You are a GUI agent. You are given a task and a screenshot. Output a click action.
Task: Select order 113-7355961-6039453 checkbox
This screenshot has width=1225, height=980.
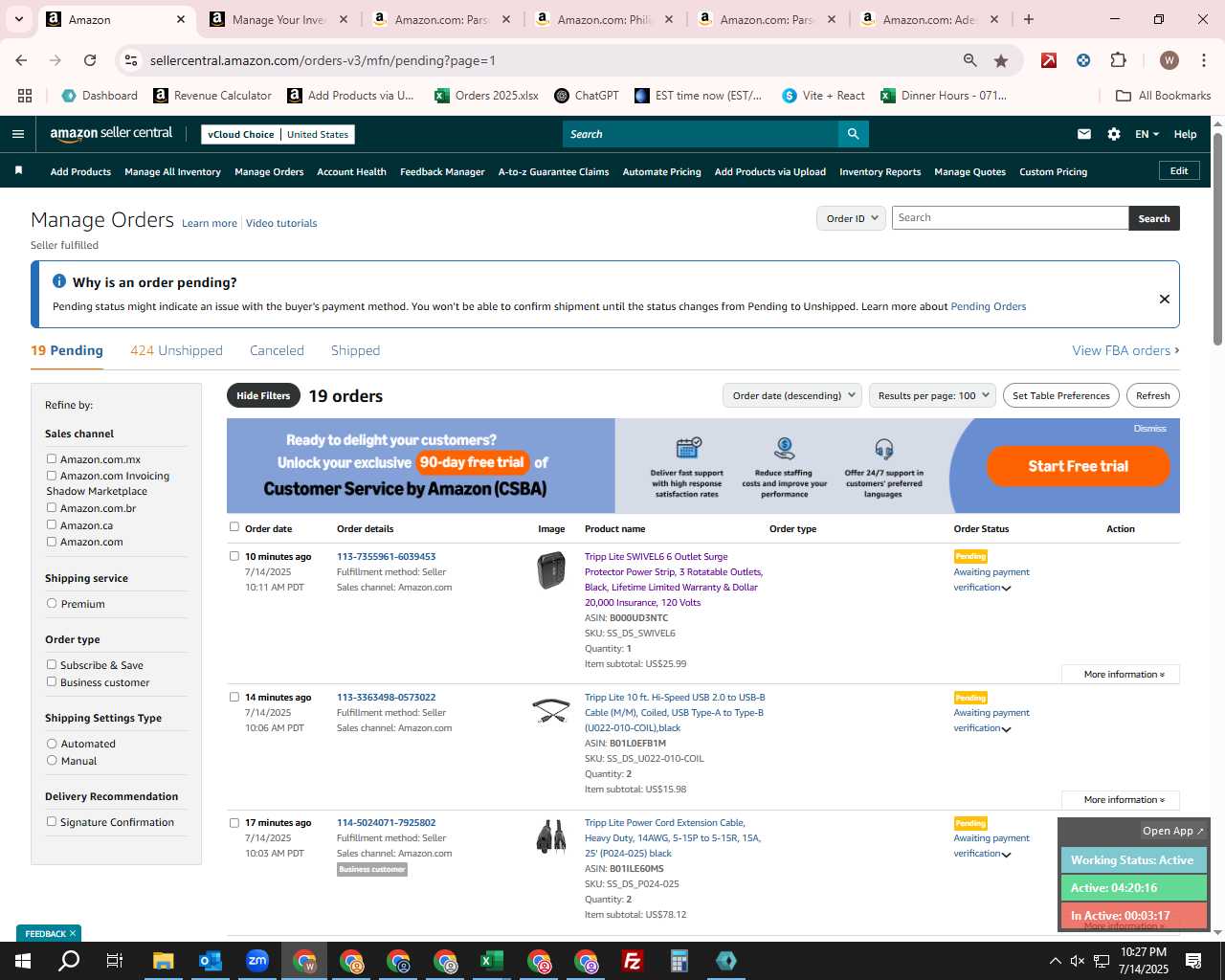click(234, 555)
